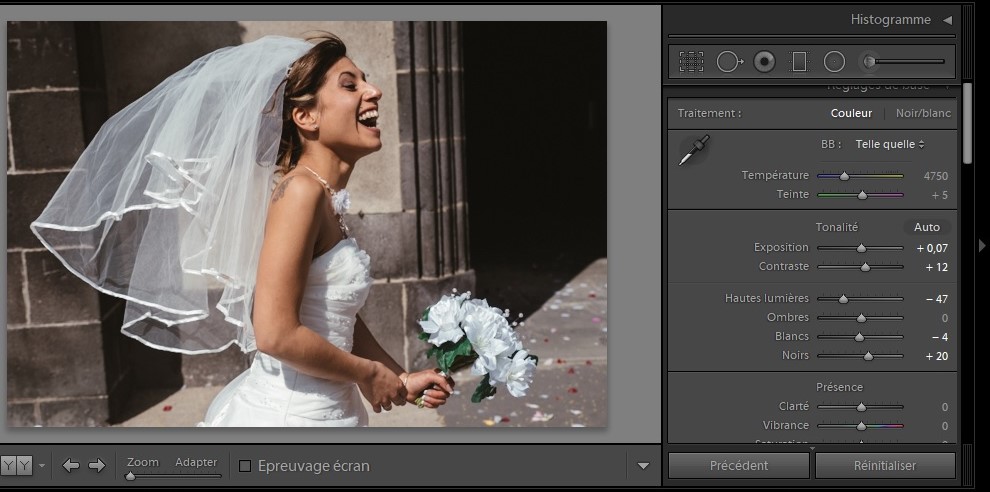Screen dimensions: 990x492
Task: Open BB white balance preset dropdown
Action: (x=890, y=144)
